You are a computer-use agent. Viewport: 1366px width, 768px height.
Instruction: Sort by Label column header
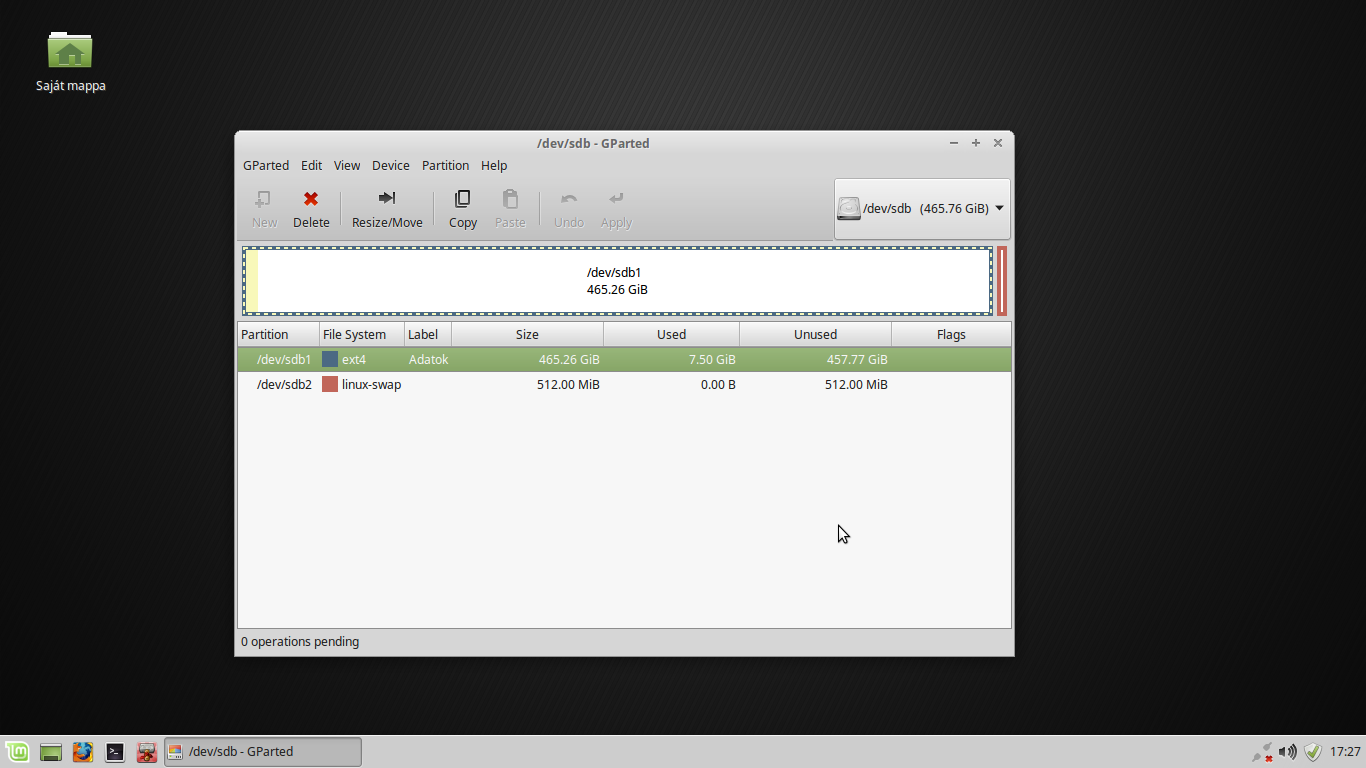tap(428, 334)
